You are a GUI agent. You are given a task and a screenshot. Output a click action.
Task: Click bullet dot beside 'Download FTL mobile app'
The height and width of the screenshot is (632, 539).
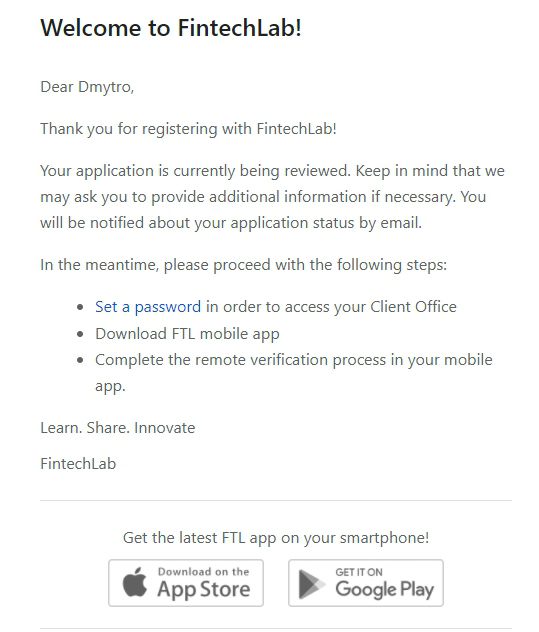80,334
